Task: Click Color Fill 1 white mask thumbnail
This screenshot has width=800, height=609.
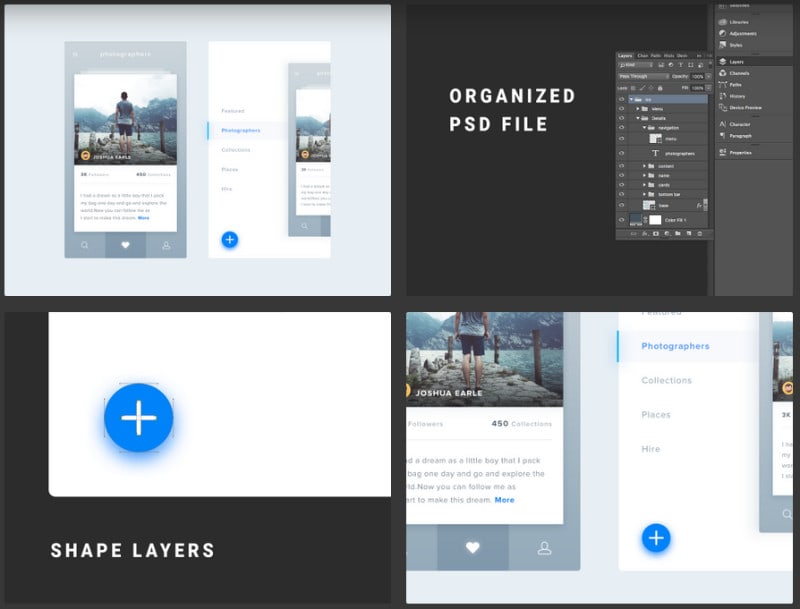Action: pos(655,220)
